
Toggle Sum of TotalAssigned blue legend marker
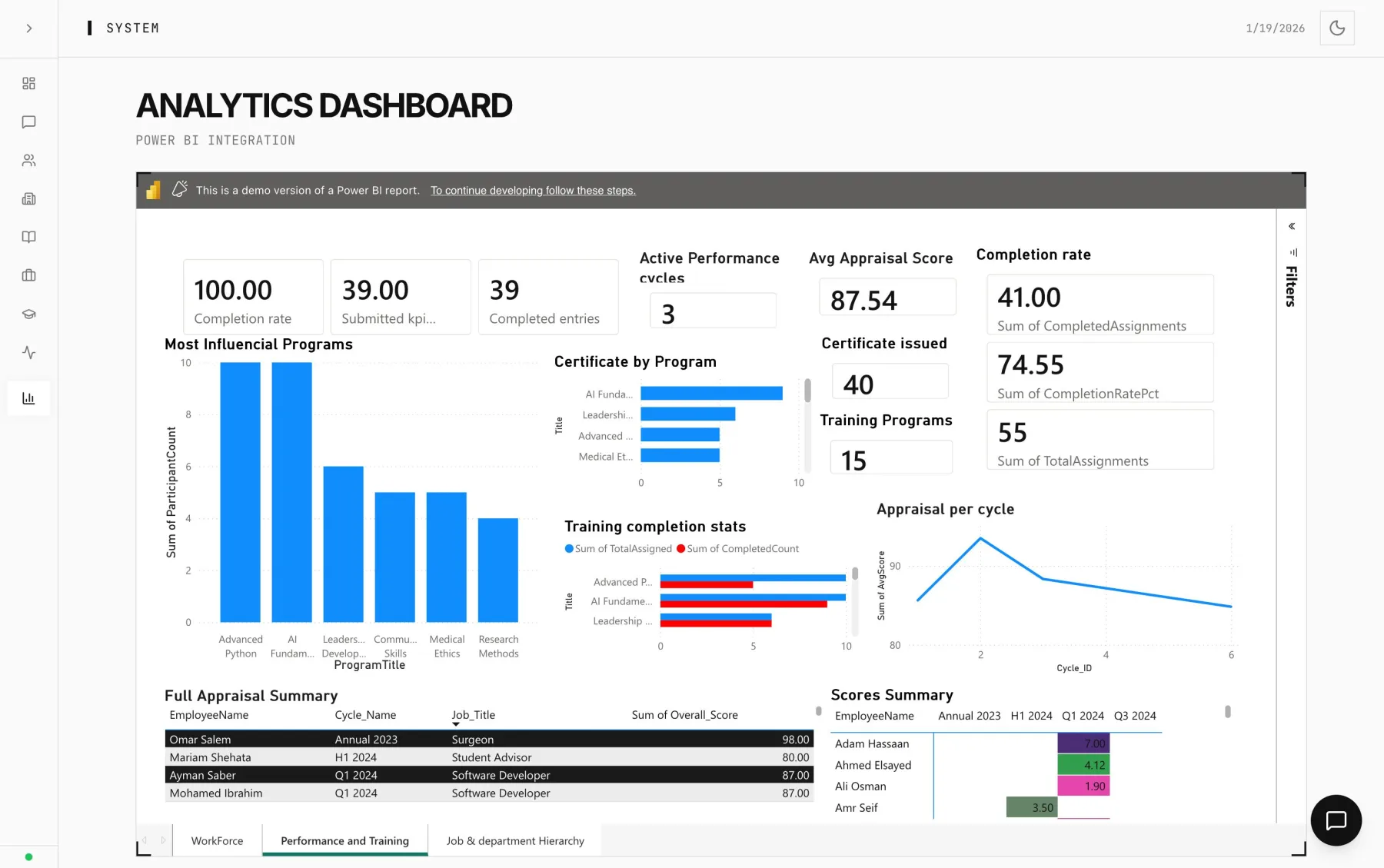tap(569, 548)
